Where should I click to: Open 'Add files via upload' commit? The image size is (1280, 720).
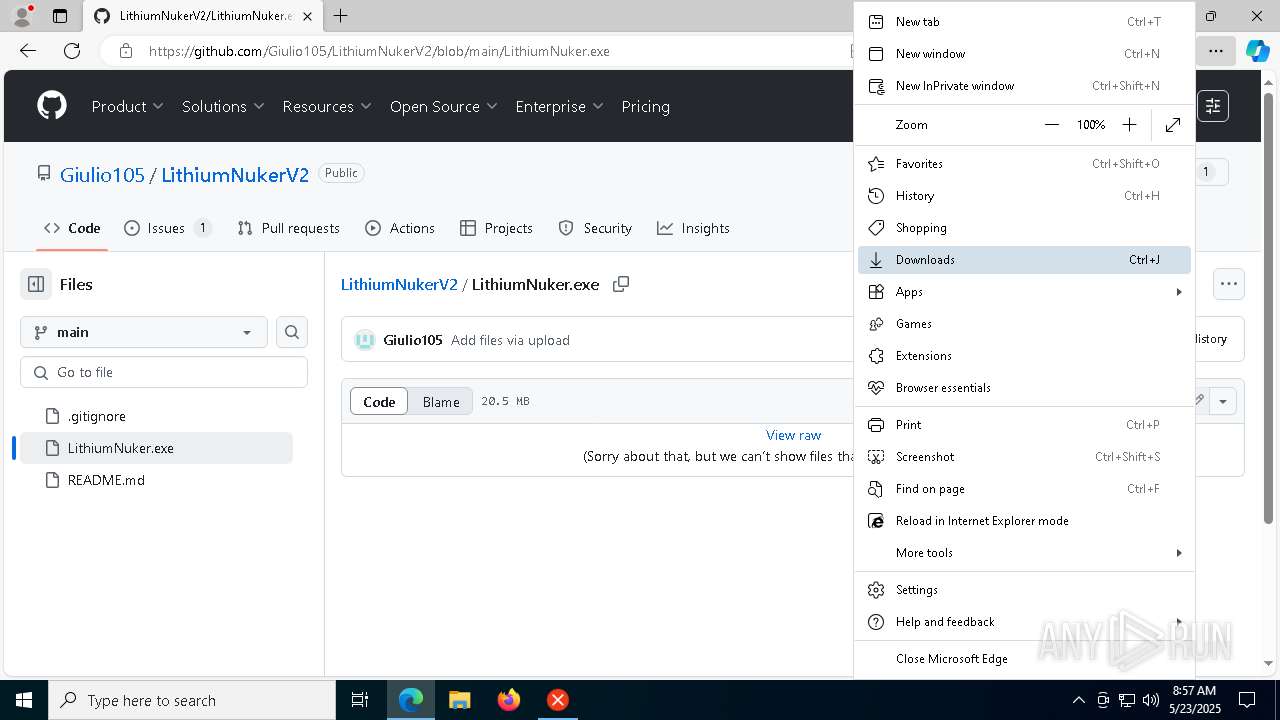(x=510, y=340)
